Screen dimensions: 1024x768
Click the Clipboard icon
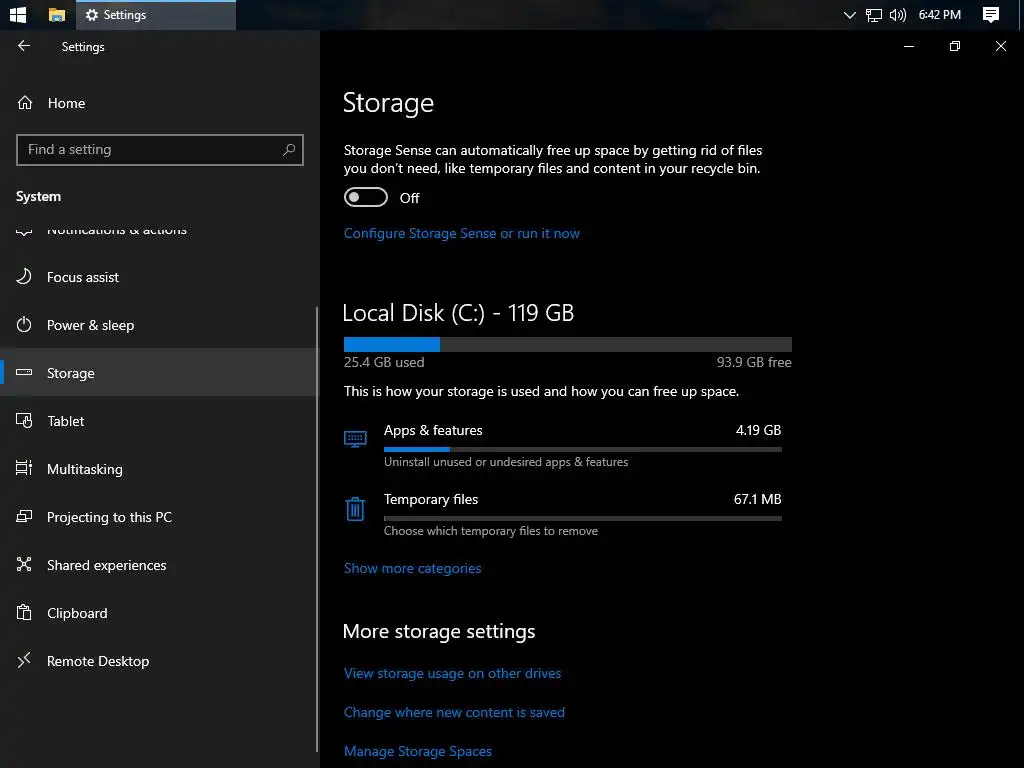point(24,613)
